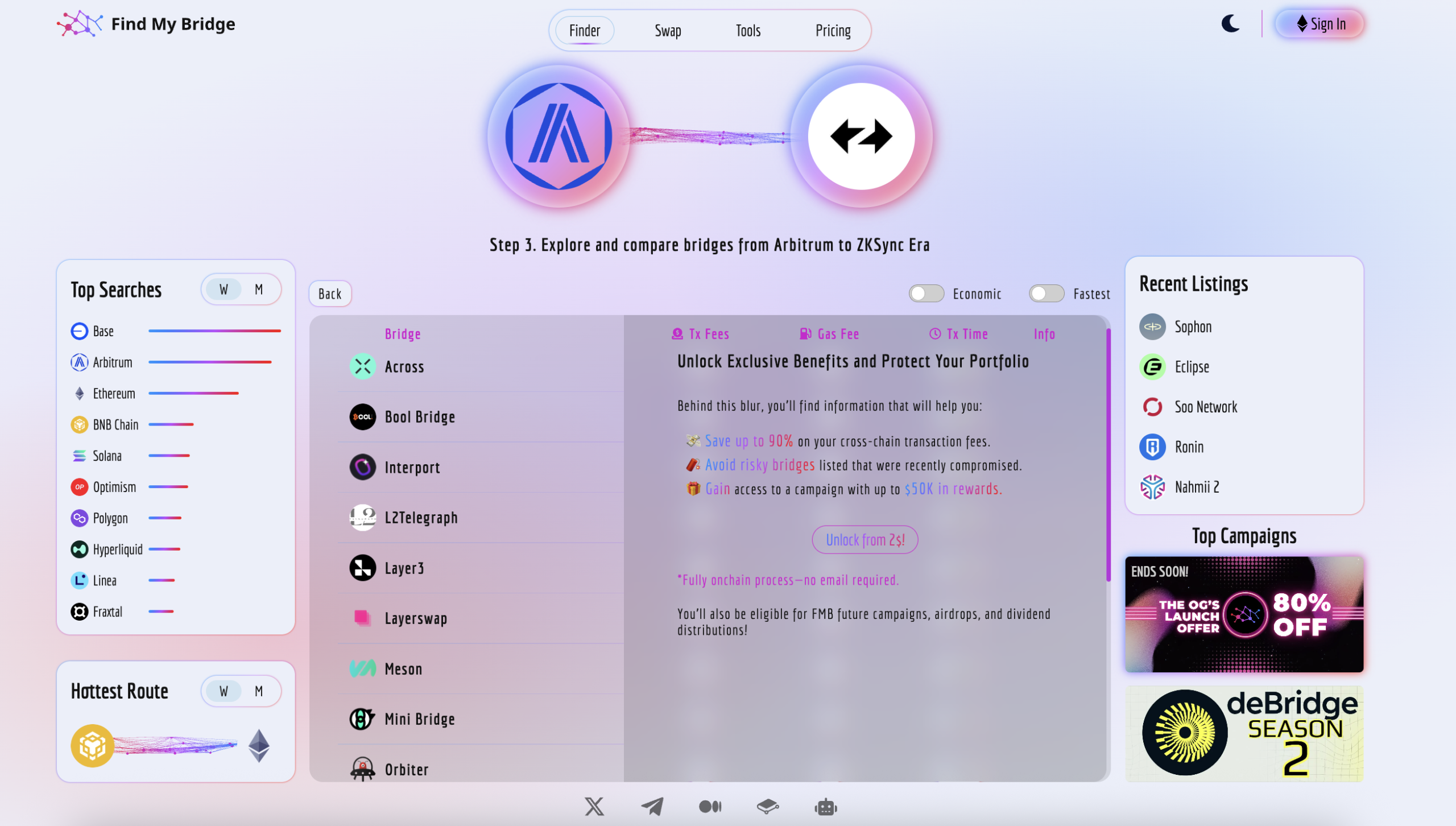
Task: Click the Find My Bridge logo icon
Action: [80, 24]
